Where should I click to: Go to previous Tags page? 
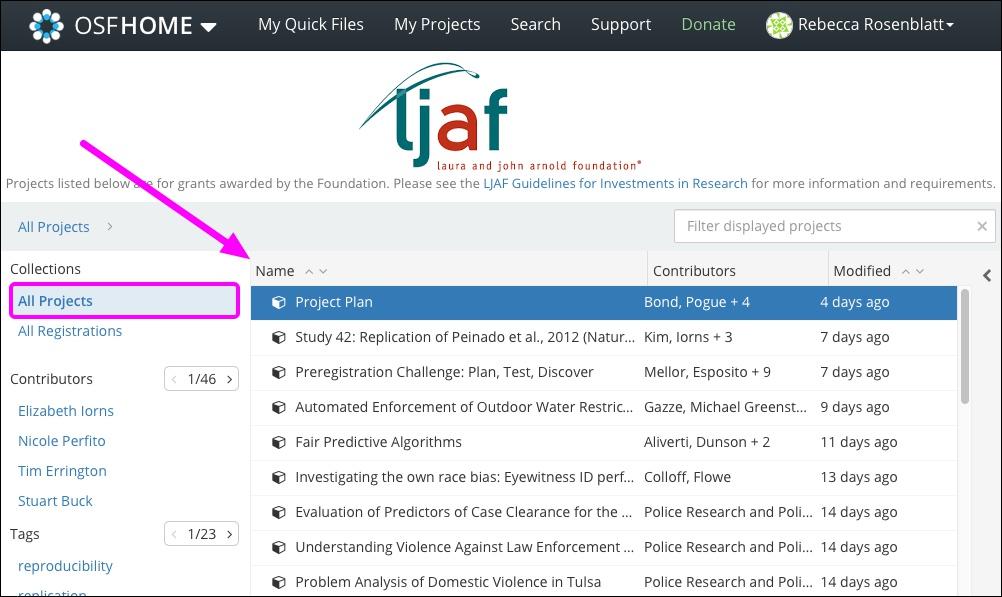[x=174, y=534]
